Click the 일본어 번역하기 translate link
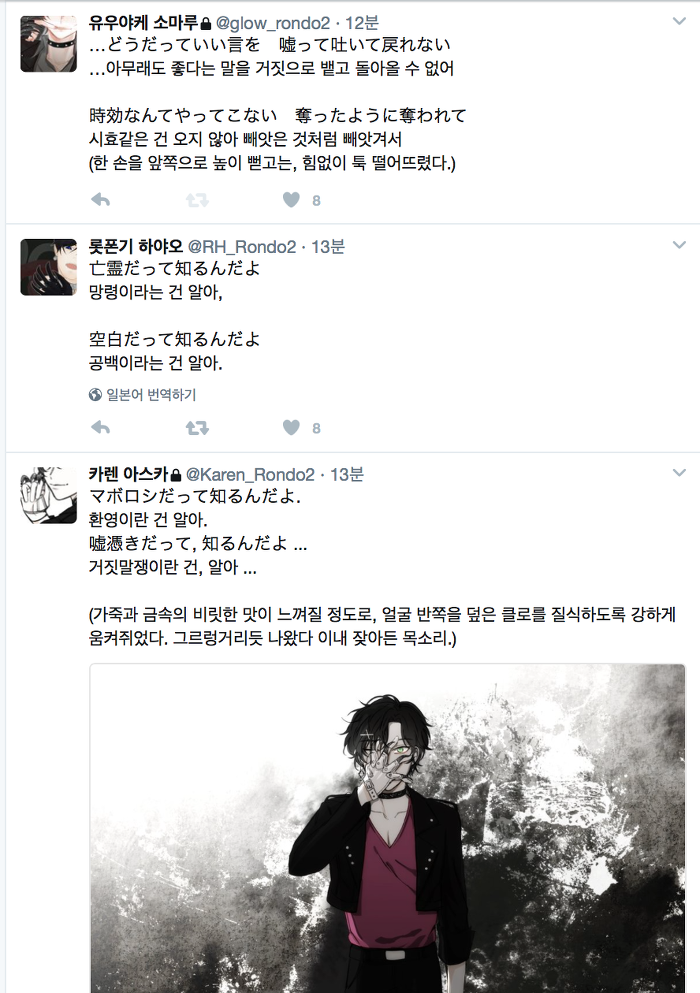Screen dimensions: 700x993 [x=151, y=395]
